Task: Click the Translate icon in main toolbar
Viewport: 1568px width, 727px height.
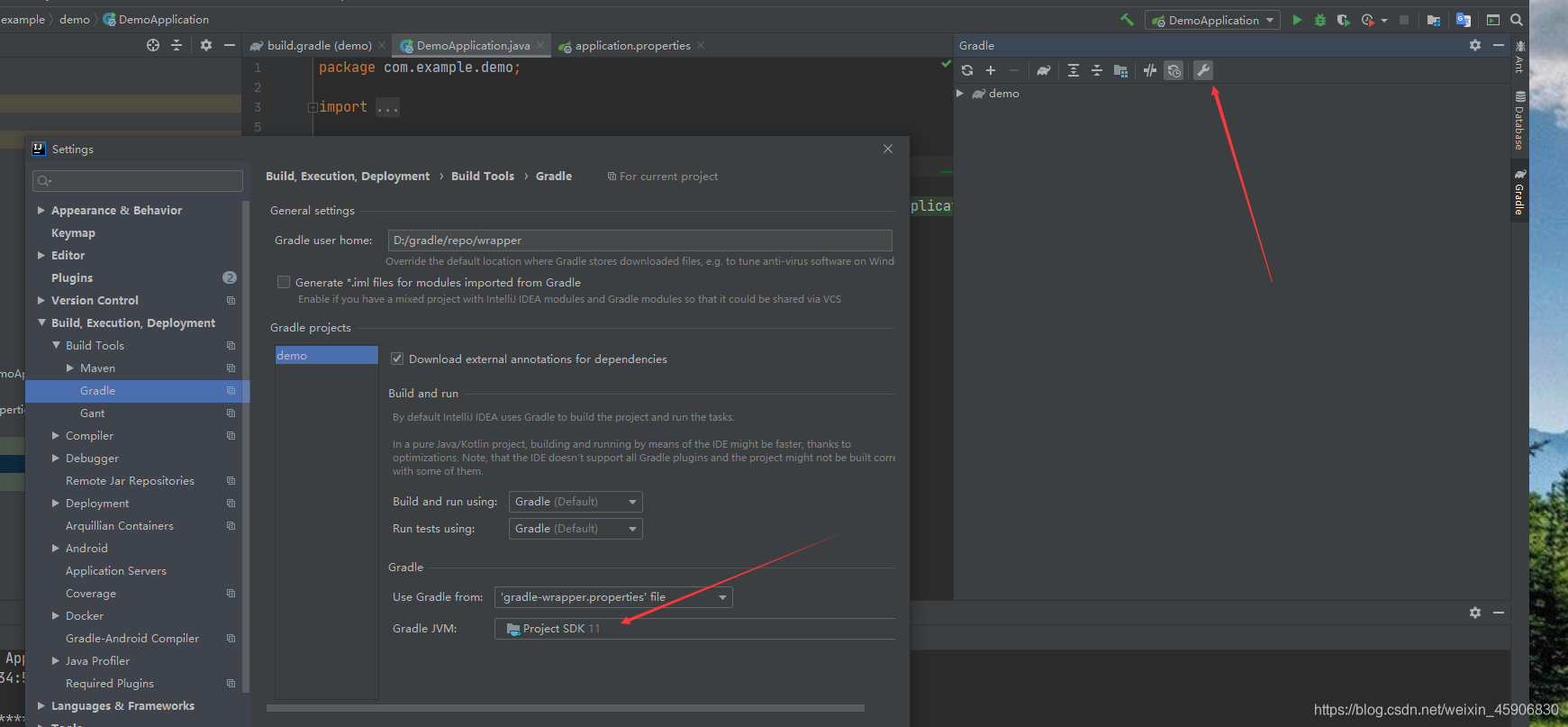Action: pos(1464,20)
